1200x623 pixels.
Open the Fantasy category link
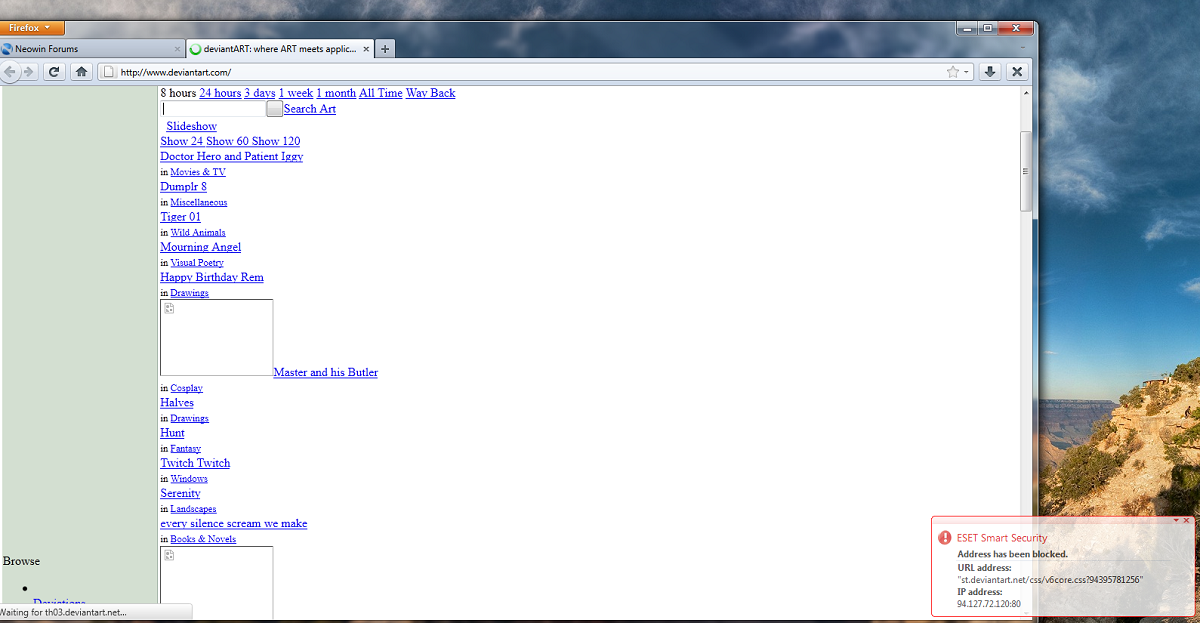click(x=185, y=449)
